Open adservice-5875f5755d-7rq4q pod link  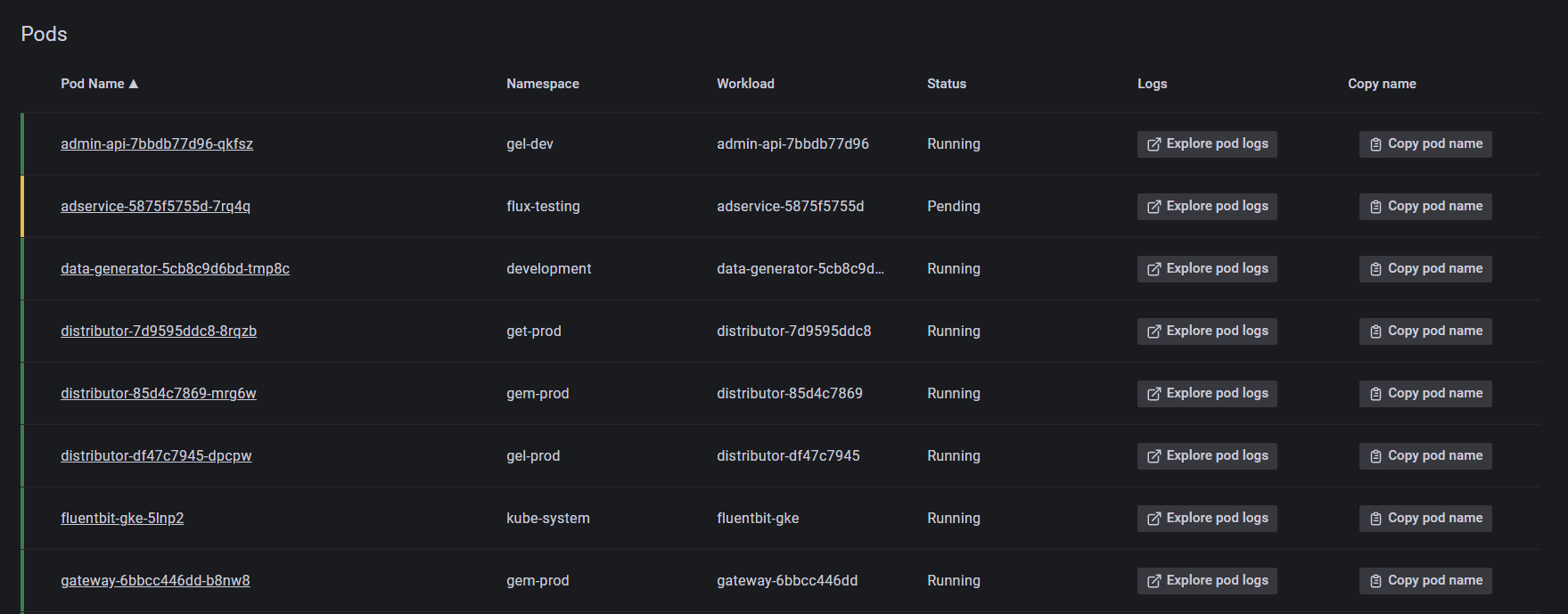(155, 207)
